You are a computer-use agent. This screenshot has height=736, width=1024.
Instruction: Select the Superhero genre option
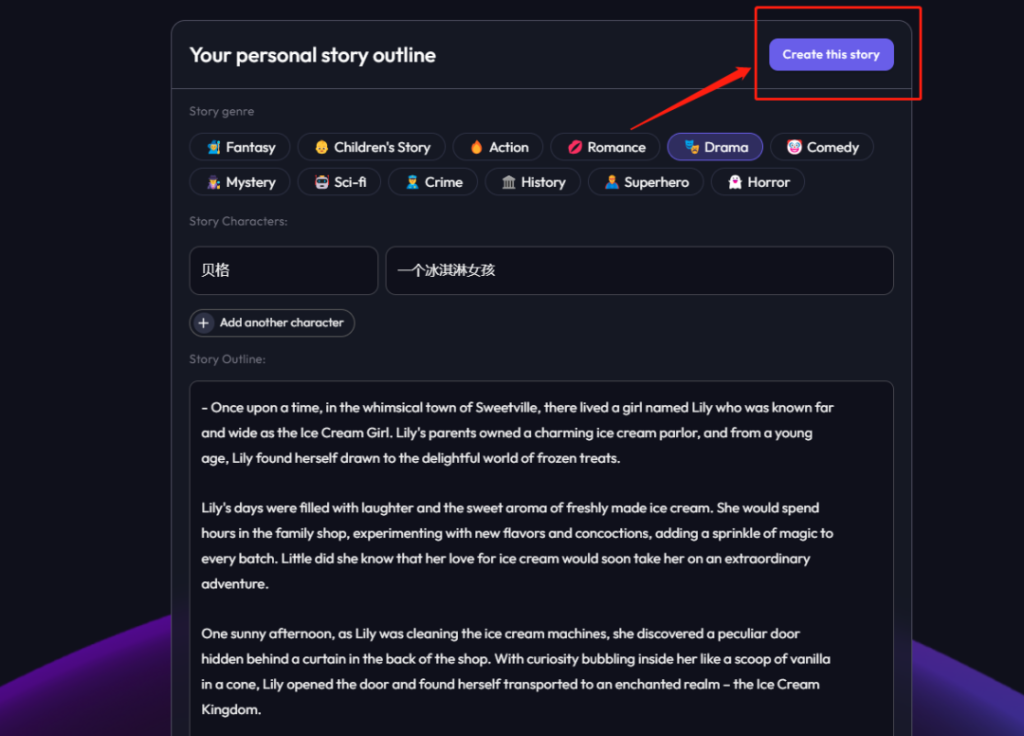click(x=646, y=182)
